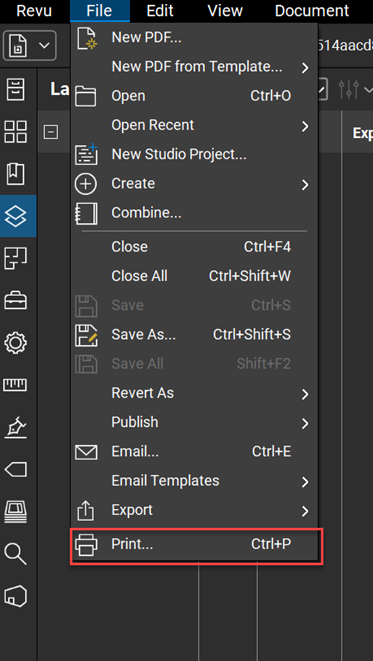Open the Measurements ruler panel icon
Image resolution: width=373 pixels, height=661 pixels.
(x=16, y=385)
